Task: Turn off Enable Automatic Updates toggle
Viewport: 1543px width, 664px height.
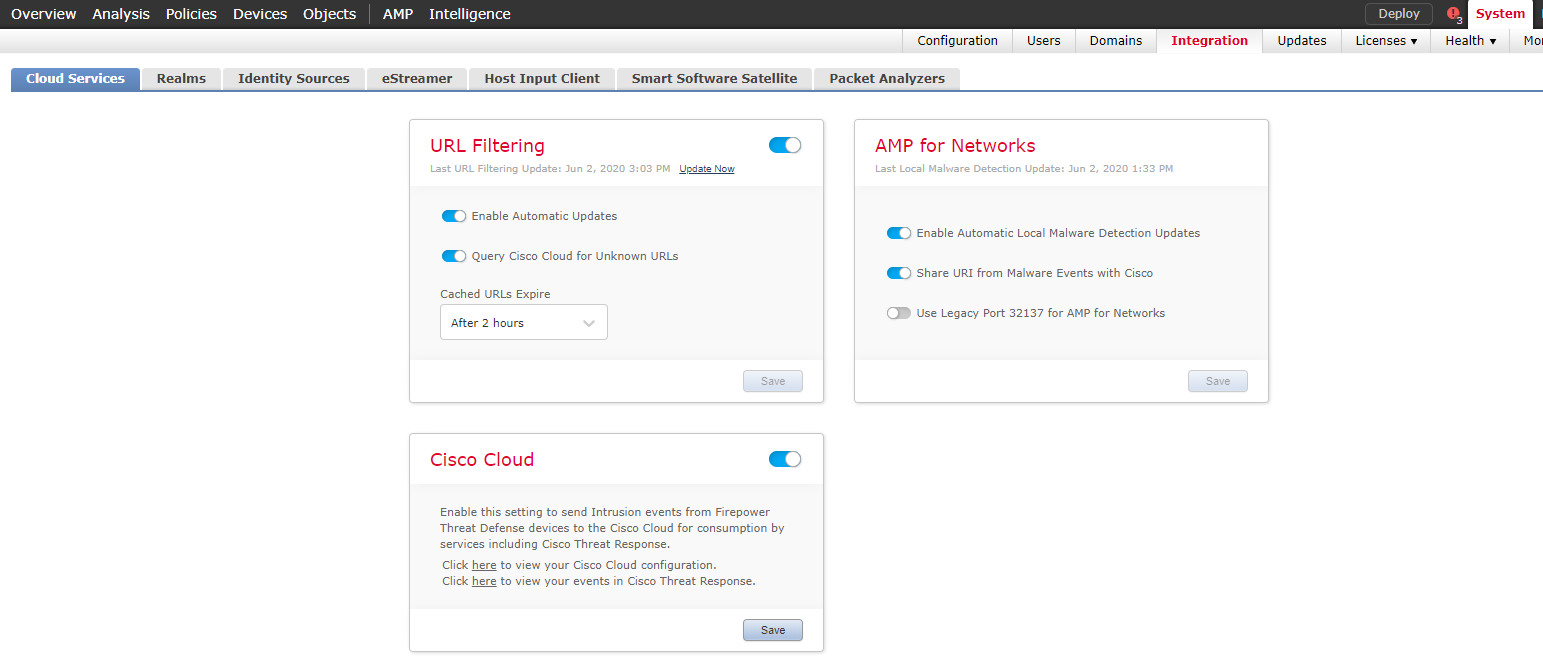Action: pyautogui.click(x=454, y=216)
